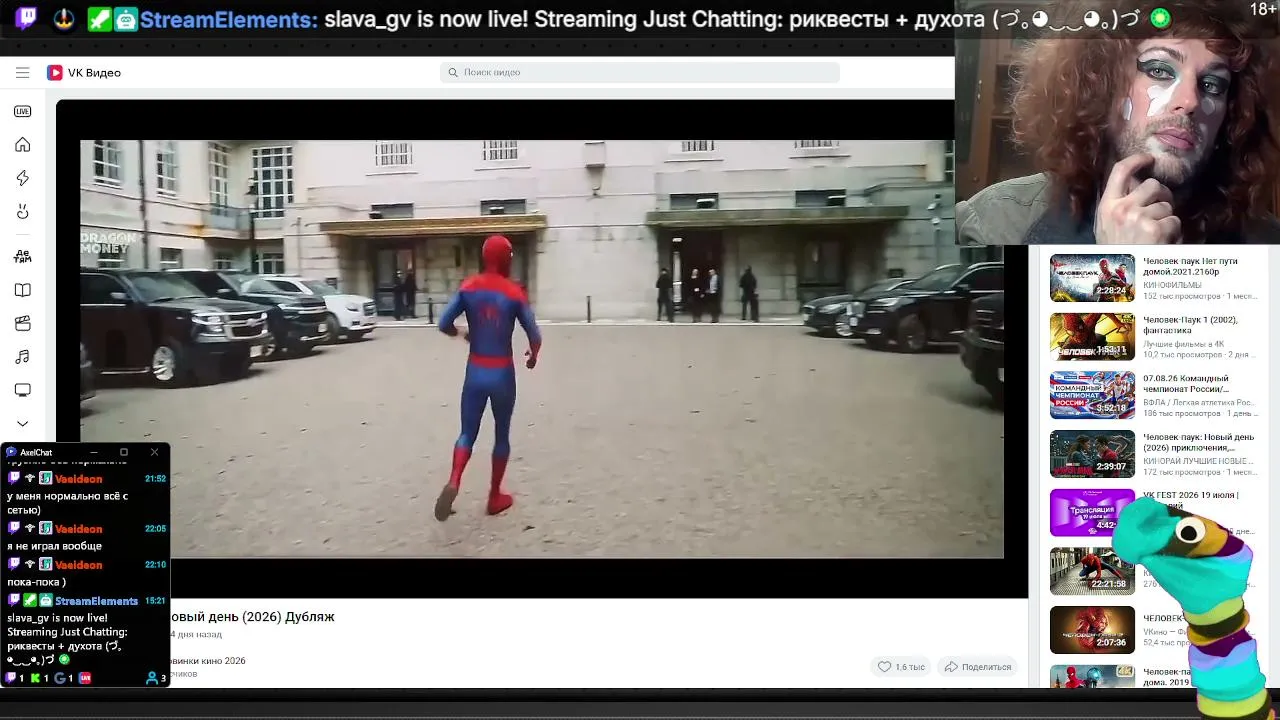Click the AxelChat window title
The height and width of the screenshot is (720, 1280).
point(36,452)
